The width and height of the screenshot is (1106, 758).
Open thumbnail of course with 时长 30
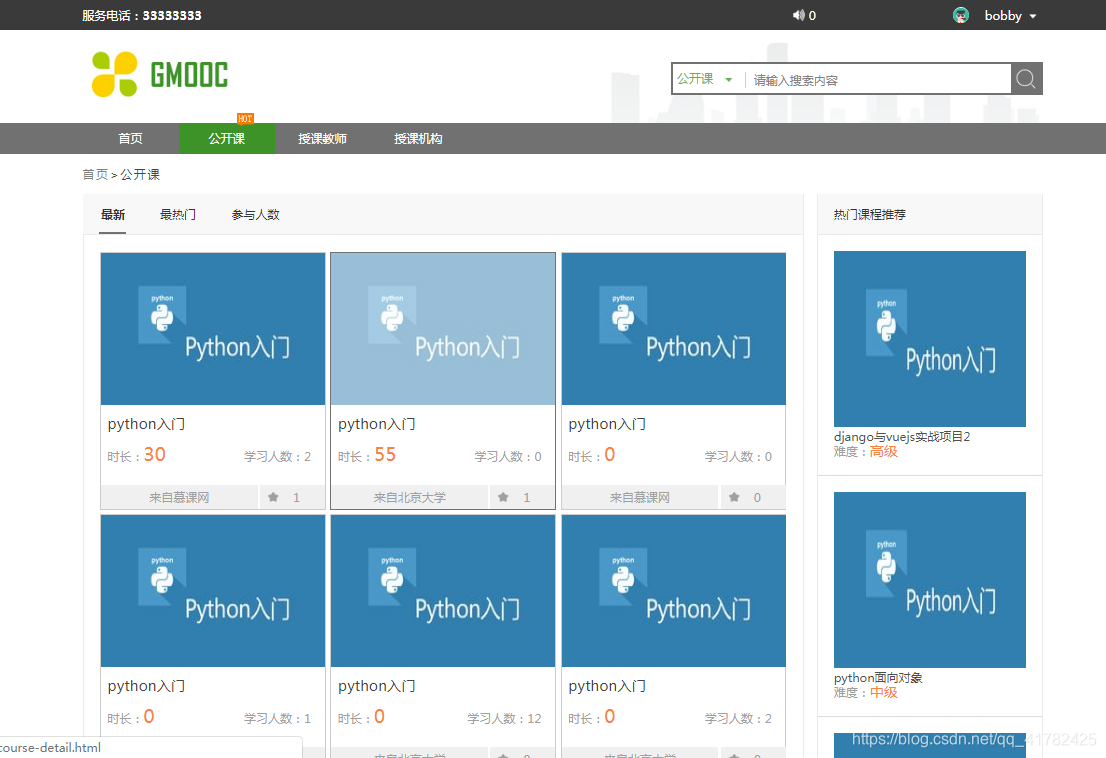point(213,329)
